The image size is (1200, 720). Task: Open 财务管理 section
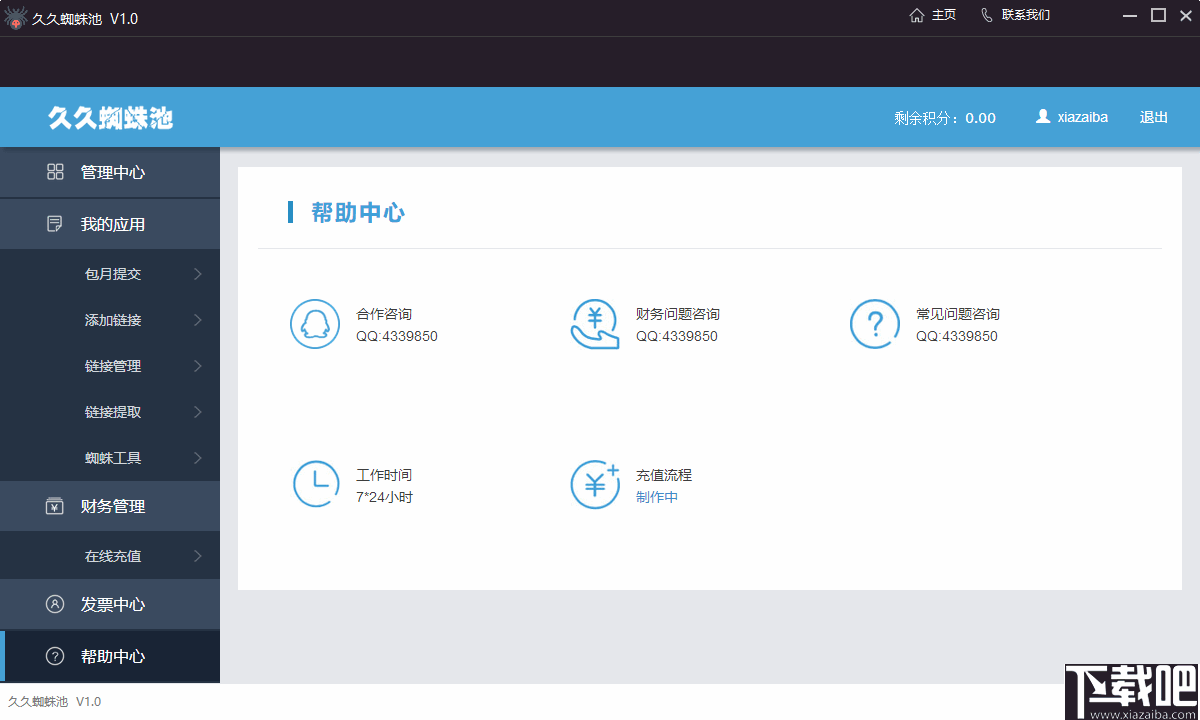coord(110,506)
